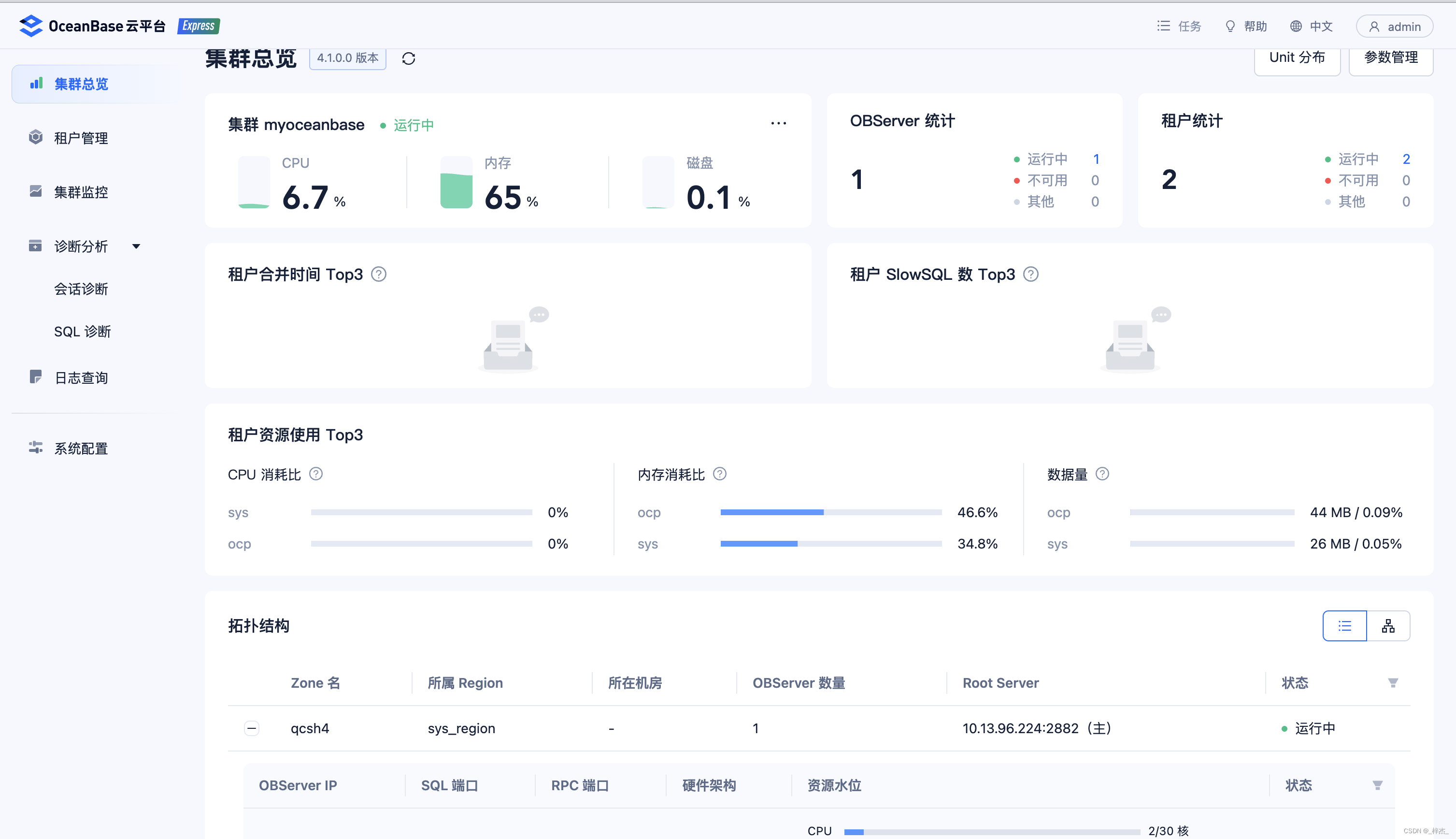Image resolution: width=1456 pixels, height=839 pixels.
Task: Open the 任务 task list icon
Action: tap(1163, 26)
